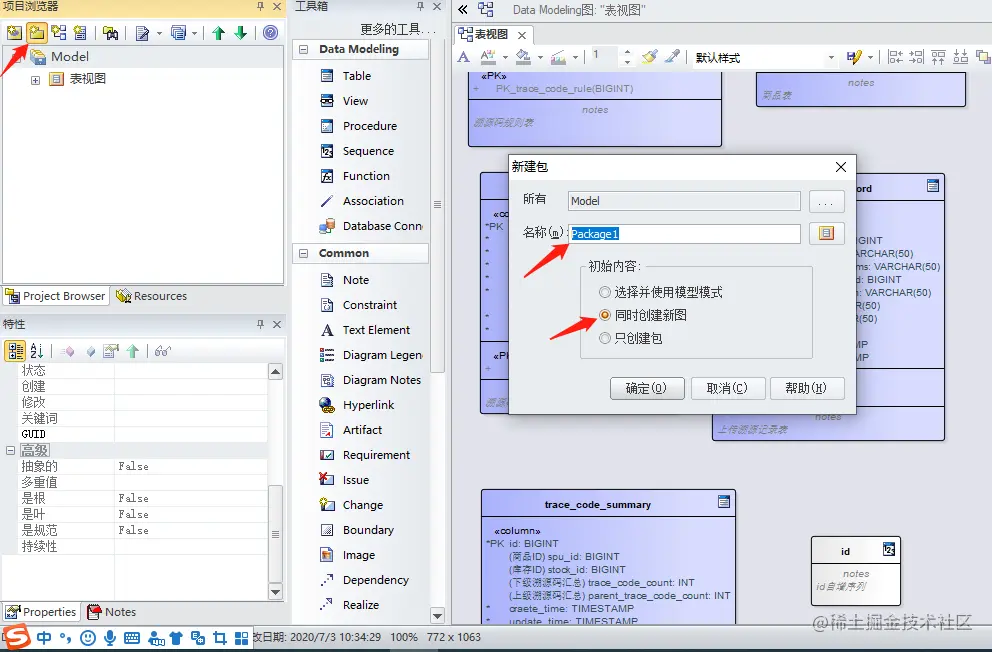The height and width of the screenshot is (652, 992).
Task: Close the 表视图 diagram tab
Action: 521,35
